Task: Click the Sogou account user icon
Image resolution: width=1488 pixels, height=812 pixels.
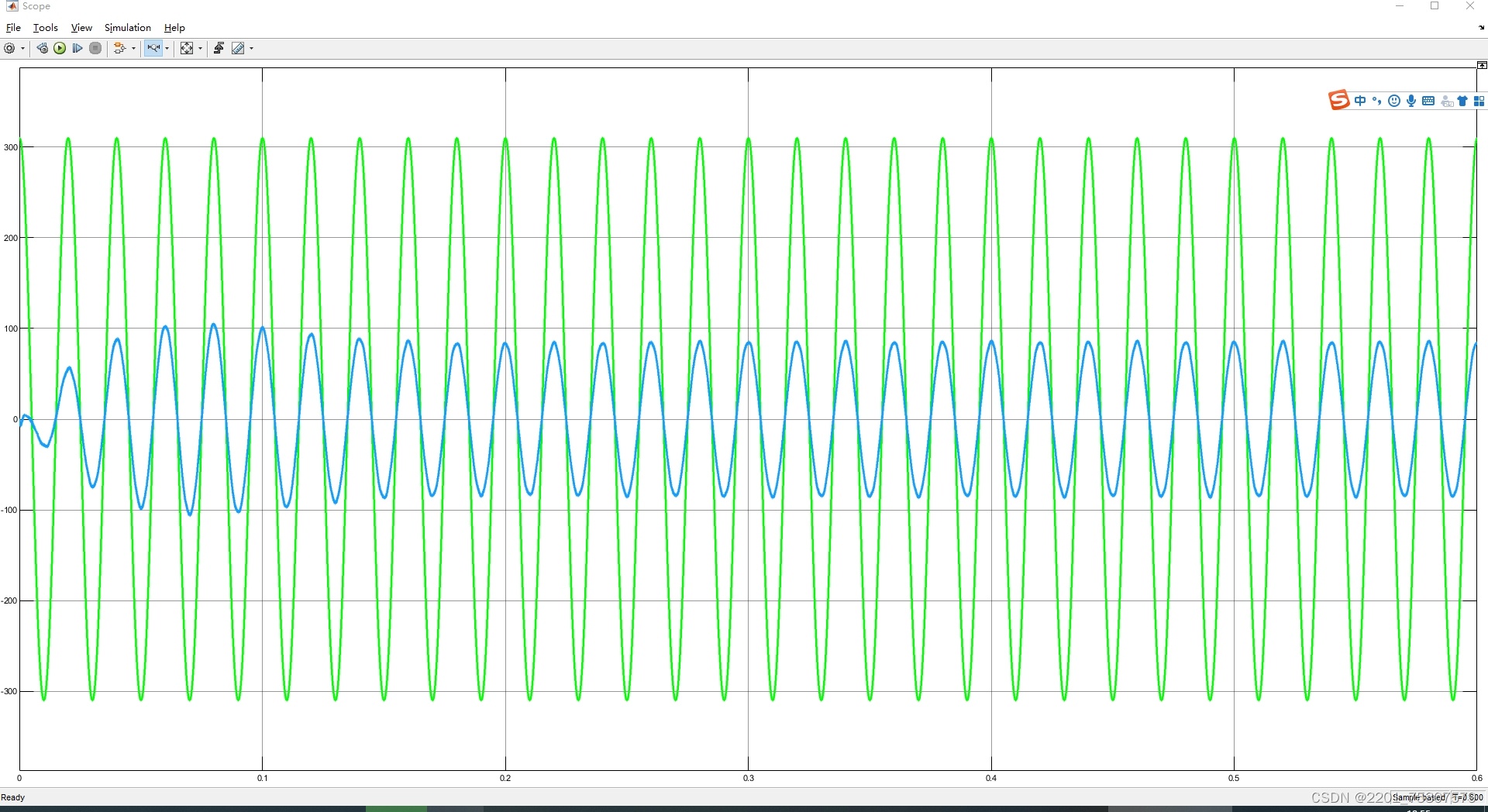Action: tap(1446, 101)
